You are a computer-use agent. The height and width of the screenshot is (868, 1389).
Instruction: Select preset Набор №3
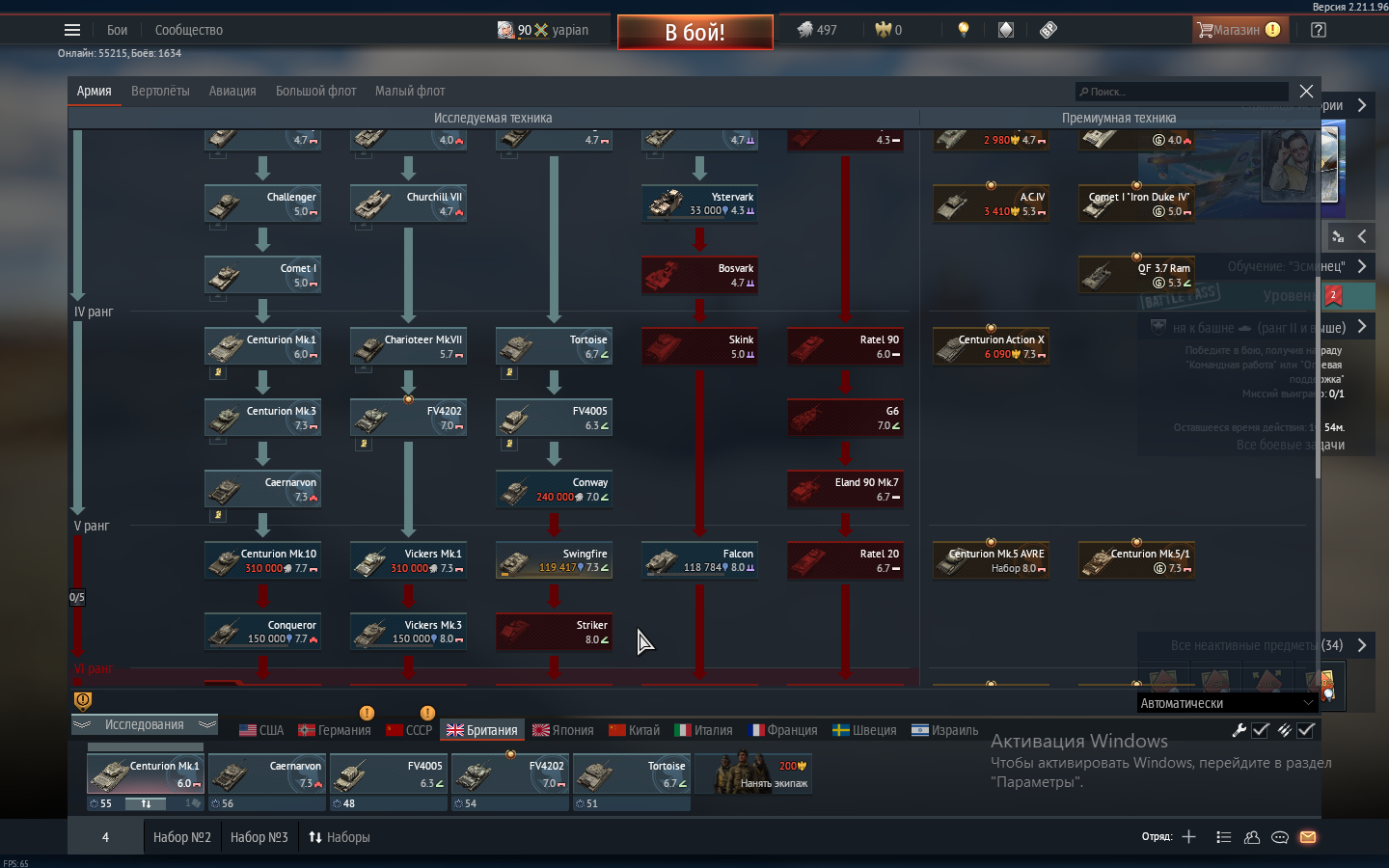[259, 837]
